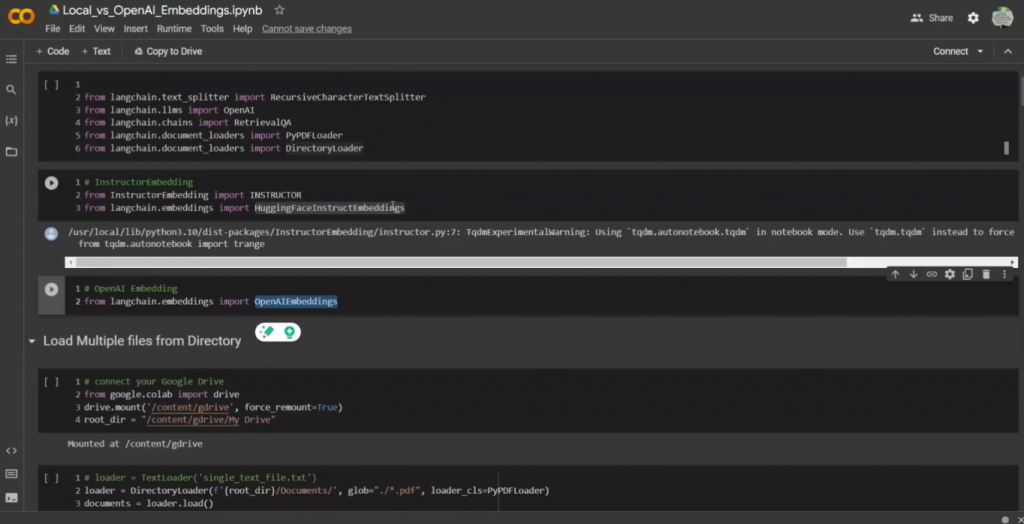Click the Cannot save changes link
This screenshot has width=1024, height=524.
click(307, 29)
